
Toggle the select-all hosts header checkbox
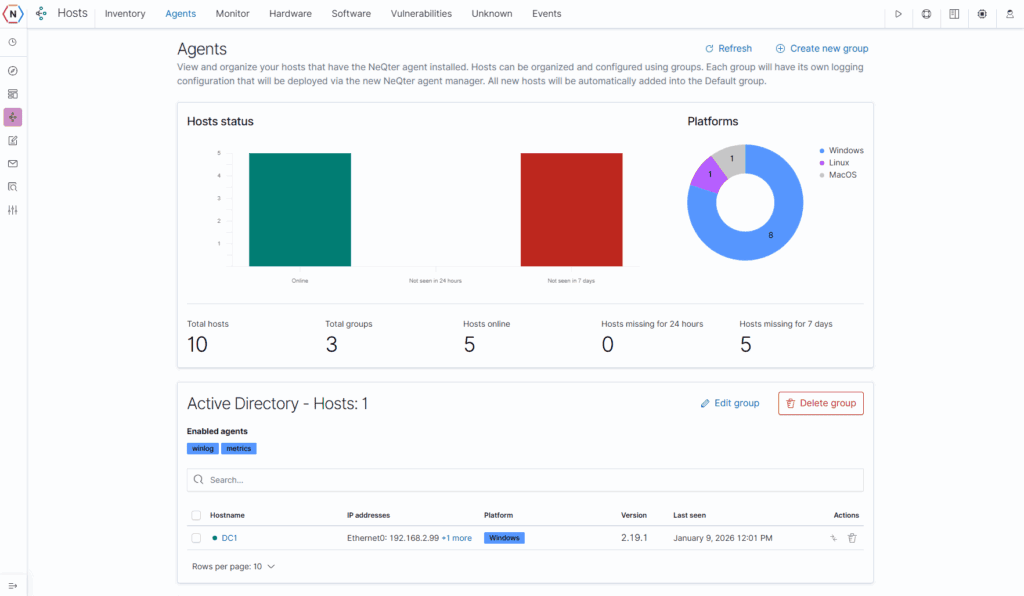tap(196, 516)
